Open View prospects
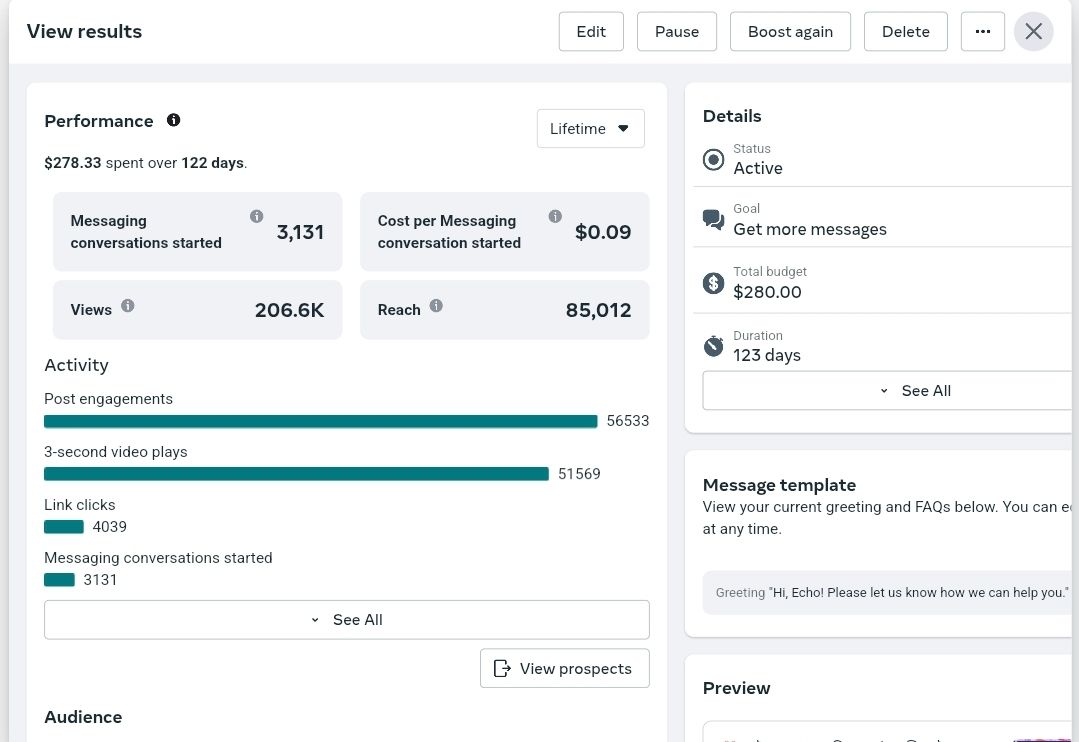 tap(565, 668)
